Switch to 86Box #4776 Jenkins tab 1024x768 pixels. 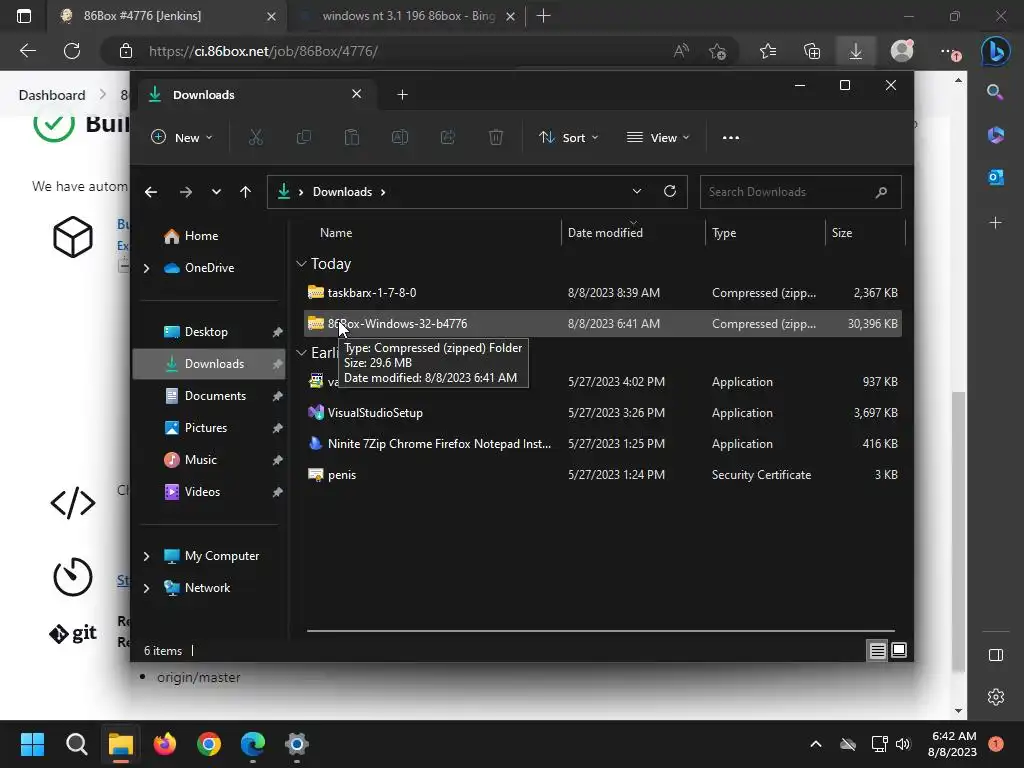(x=167, y=16)
